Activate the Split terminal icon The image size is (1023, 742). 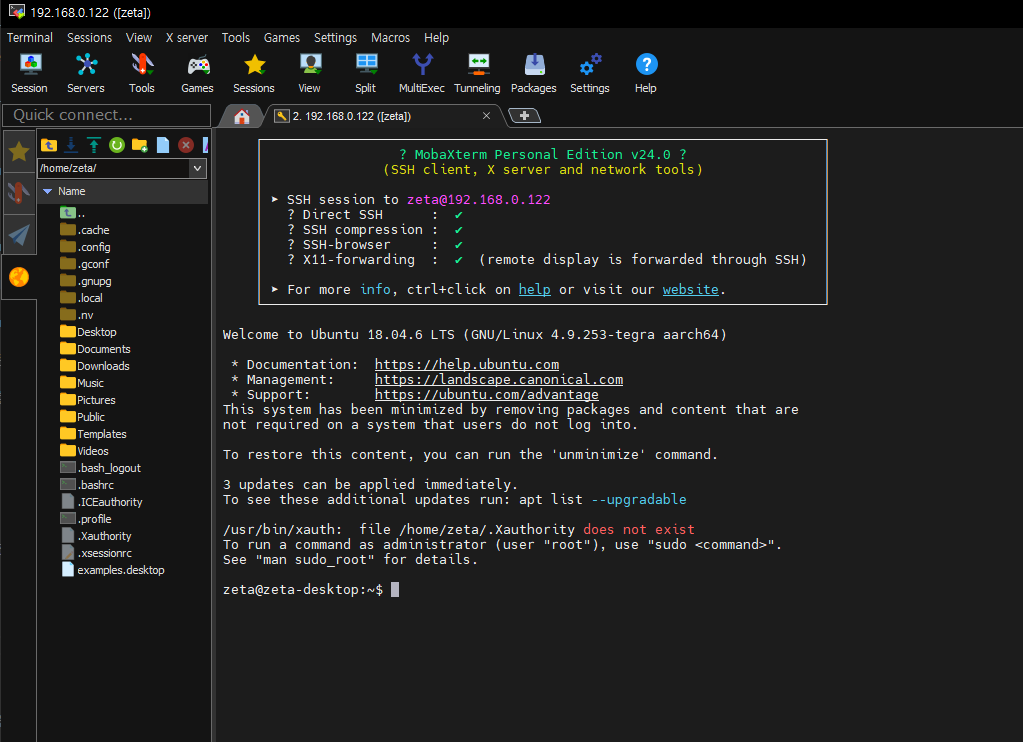tap(365, 73)
